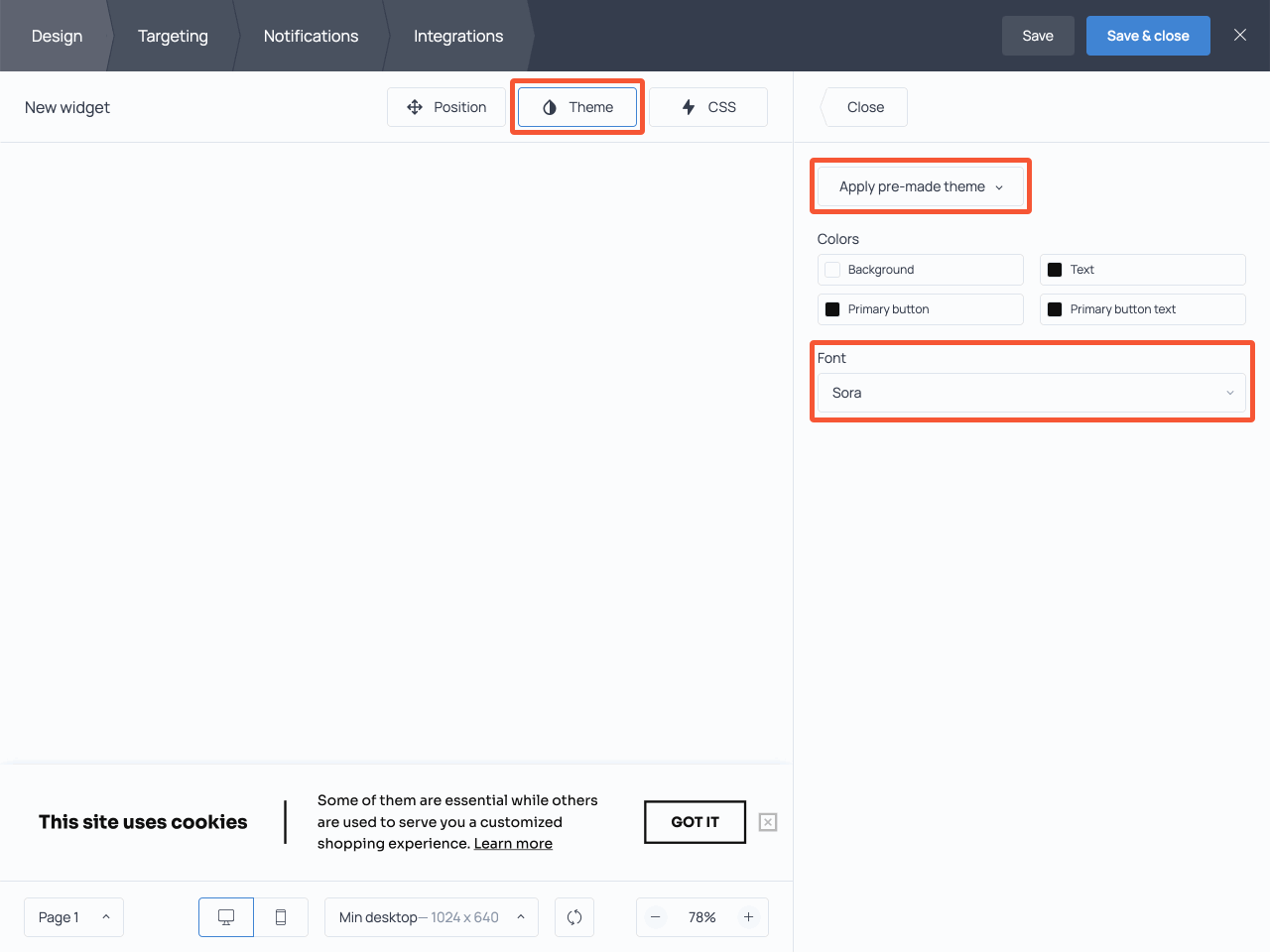
Task: Open the Learn more link
Action: (x=513, y=843)
